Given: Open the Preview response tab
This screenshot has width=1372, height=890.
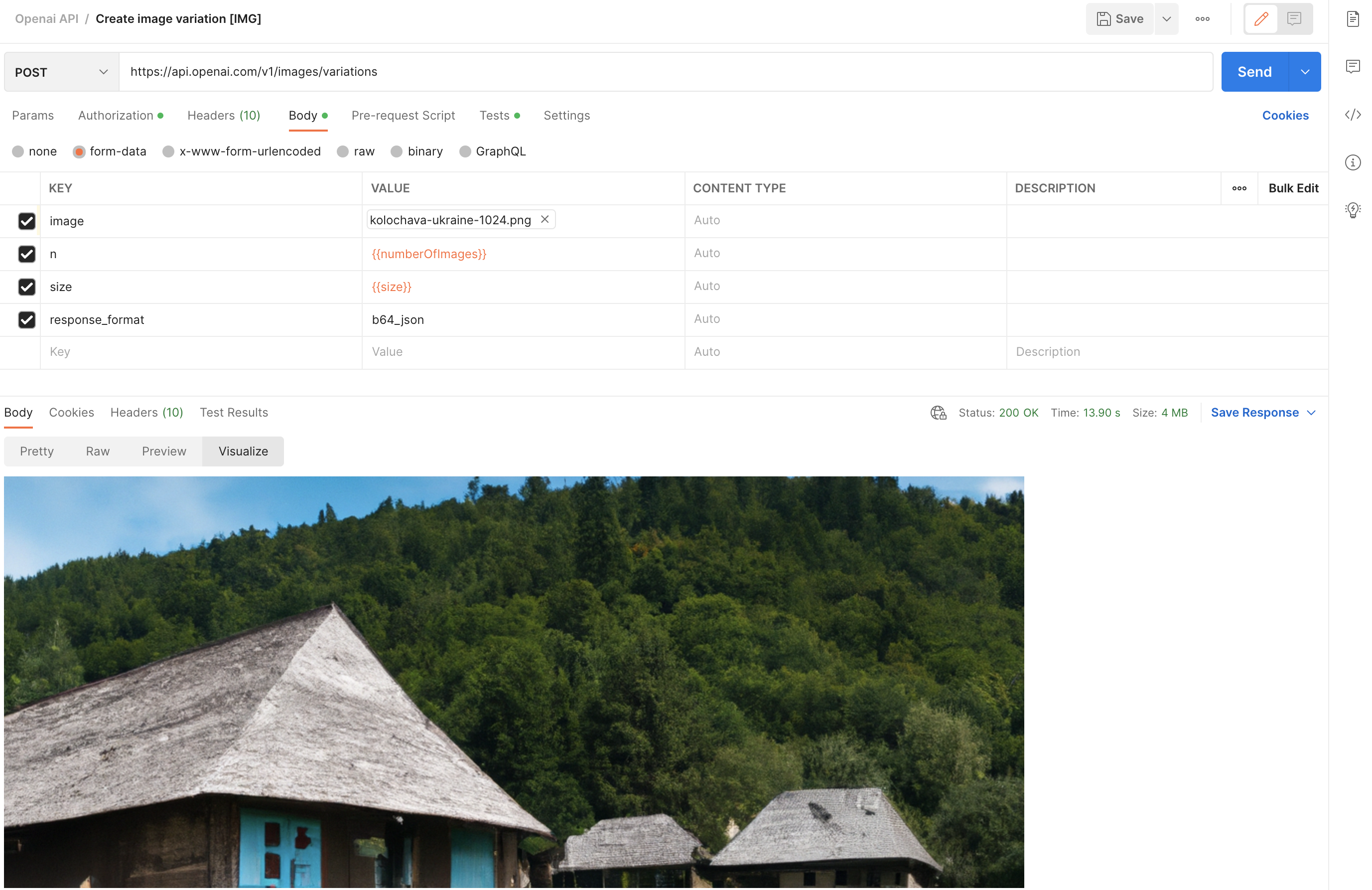Looking at the screenshot, I should point(164,451).
